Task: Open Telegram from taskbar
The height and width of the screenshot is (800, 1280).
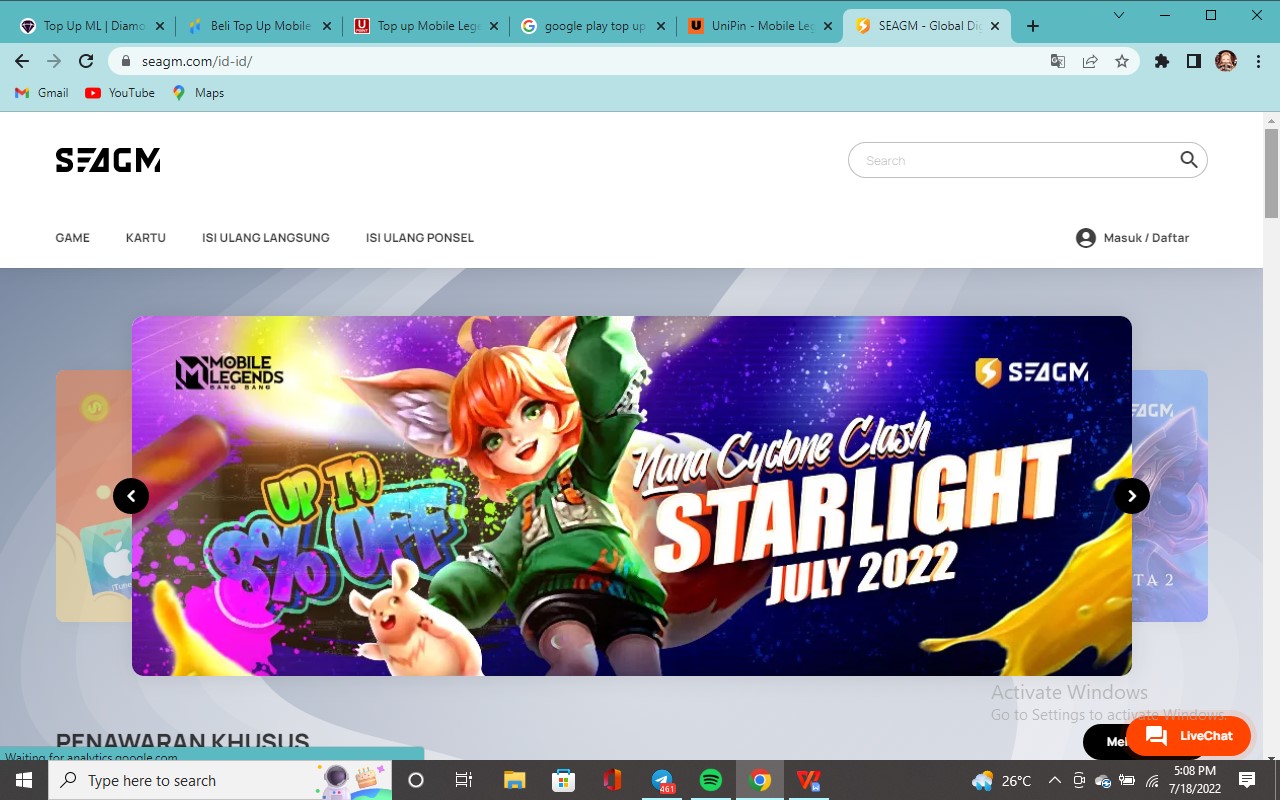Action: coord(661,780)
